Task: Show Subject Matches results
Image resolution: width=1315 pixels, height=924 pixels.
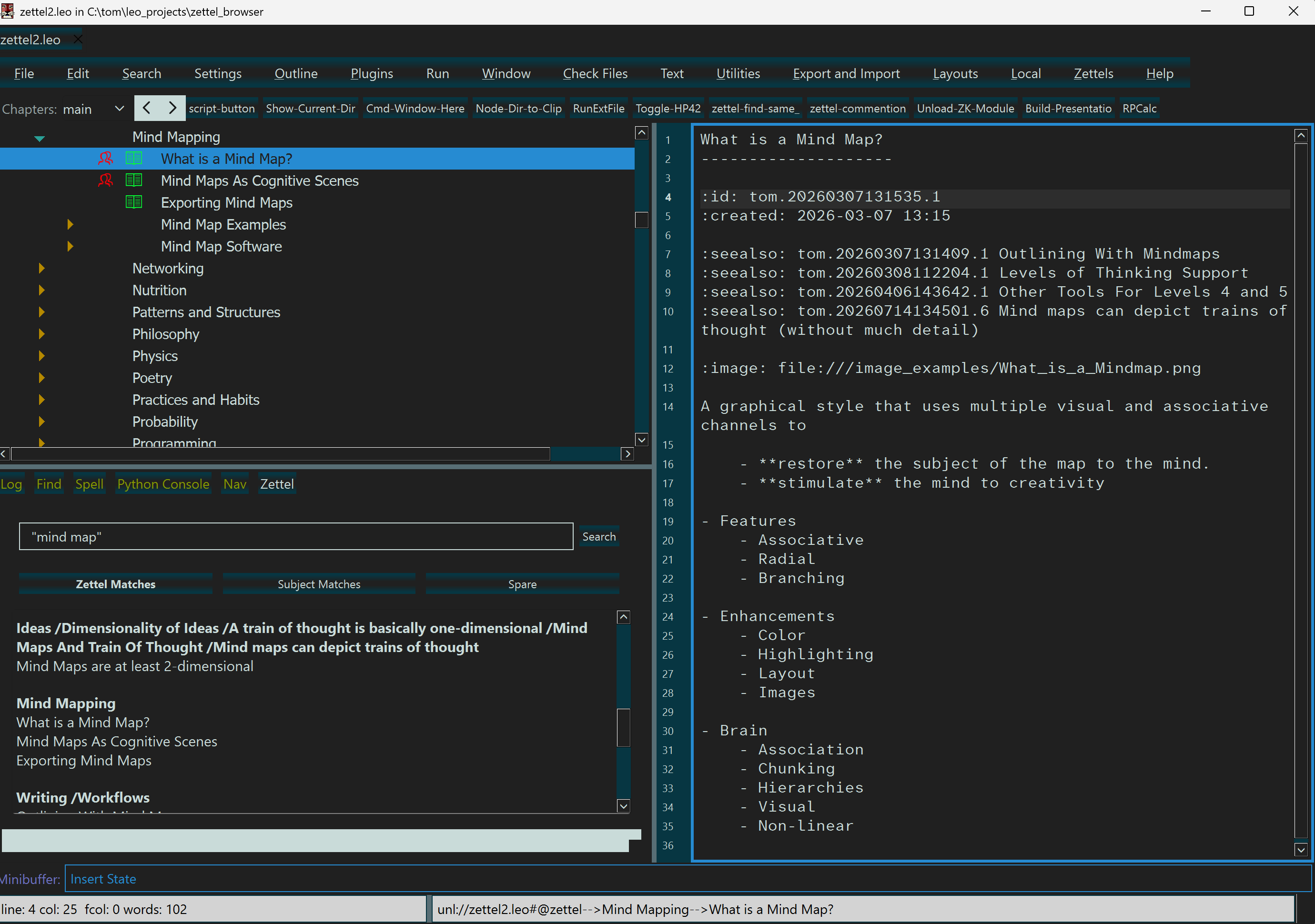Action: (319, 584)
